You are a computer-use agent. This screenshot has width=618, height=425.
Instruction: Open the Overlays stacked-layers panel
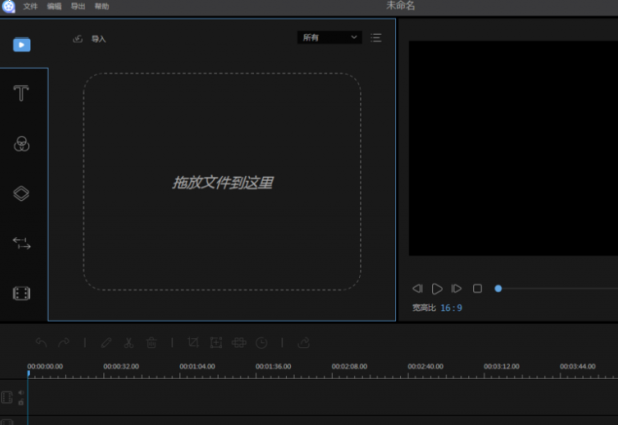click(21, 193)
